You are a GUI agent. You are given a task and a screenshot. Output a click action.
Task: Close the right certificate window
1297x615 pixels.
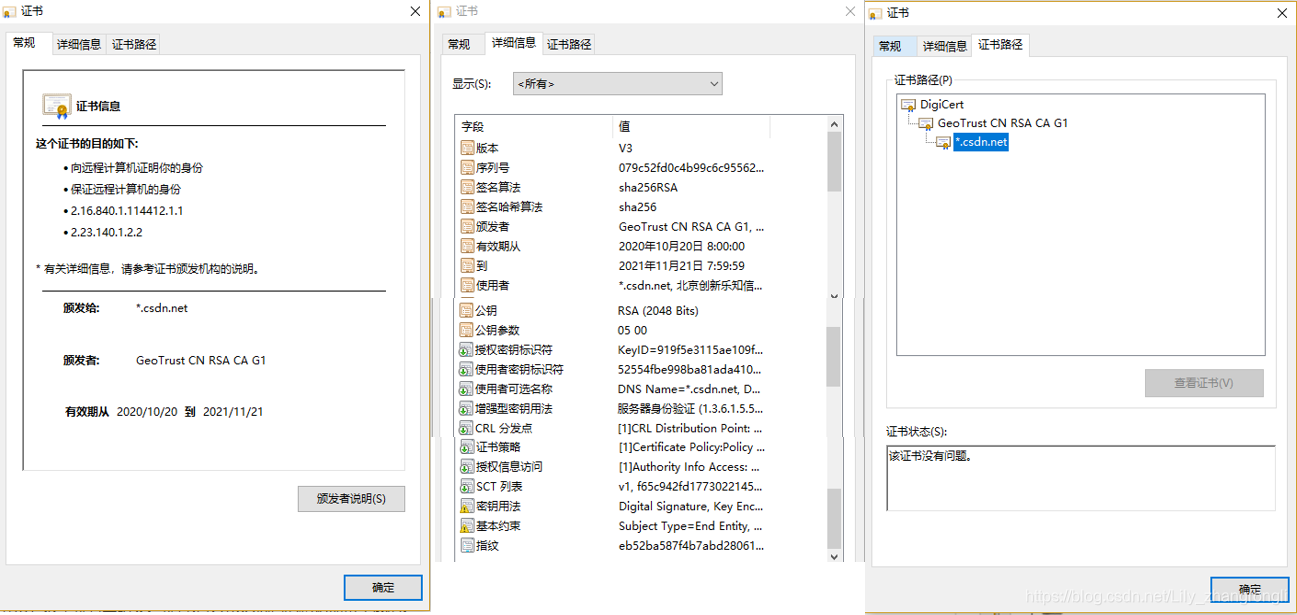(1282, 13)
